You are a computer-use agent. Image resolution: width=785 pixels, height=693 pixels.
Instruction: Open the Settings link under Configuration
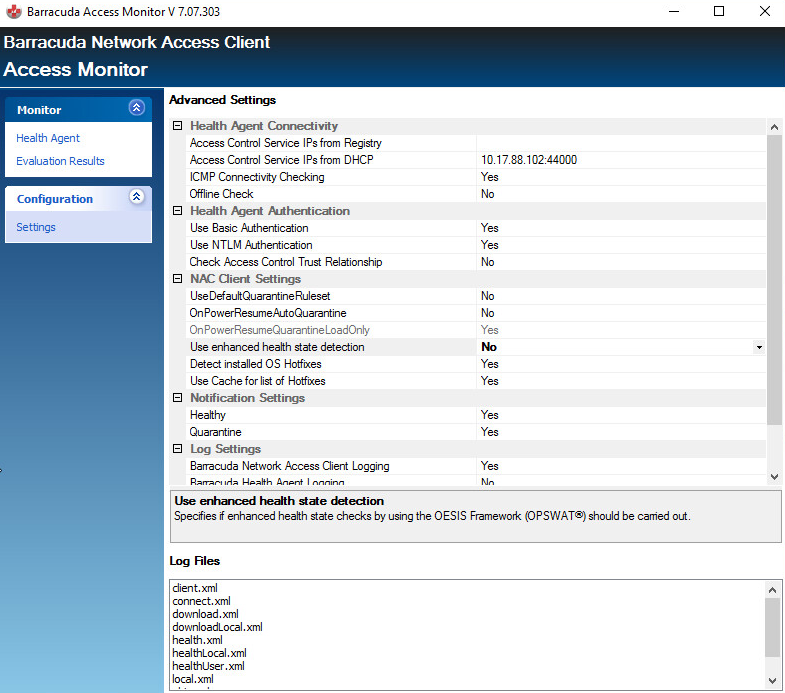click(x=36, y=227)
